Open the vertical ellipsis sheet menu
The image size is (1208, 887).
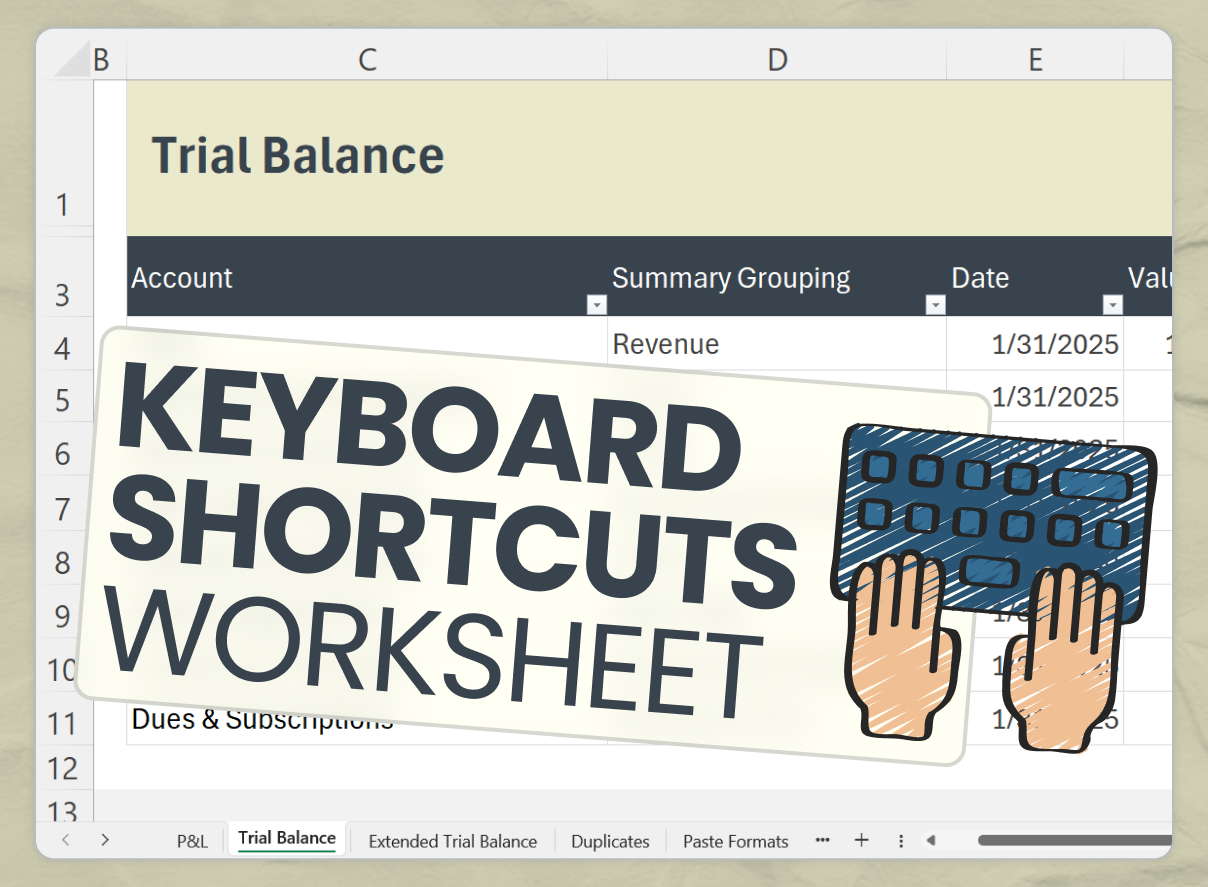(901, 841)
